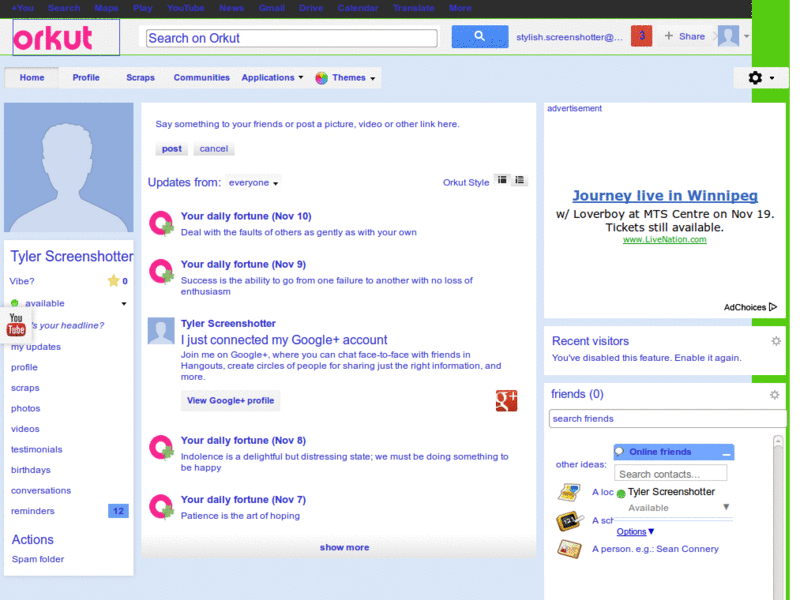Click the Nov 9 fortune Orkut icon
Viewport: 800px width, 600px height.
(161, 271)
